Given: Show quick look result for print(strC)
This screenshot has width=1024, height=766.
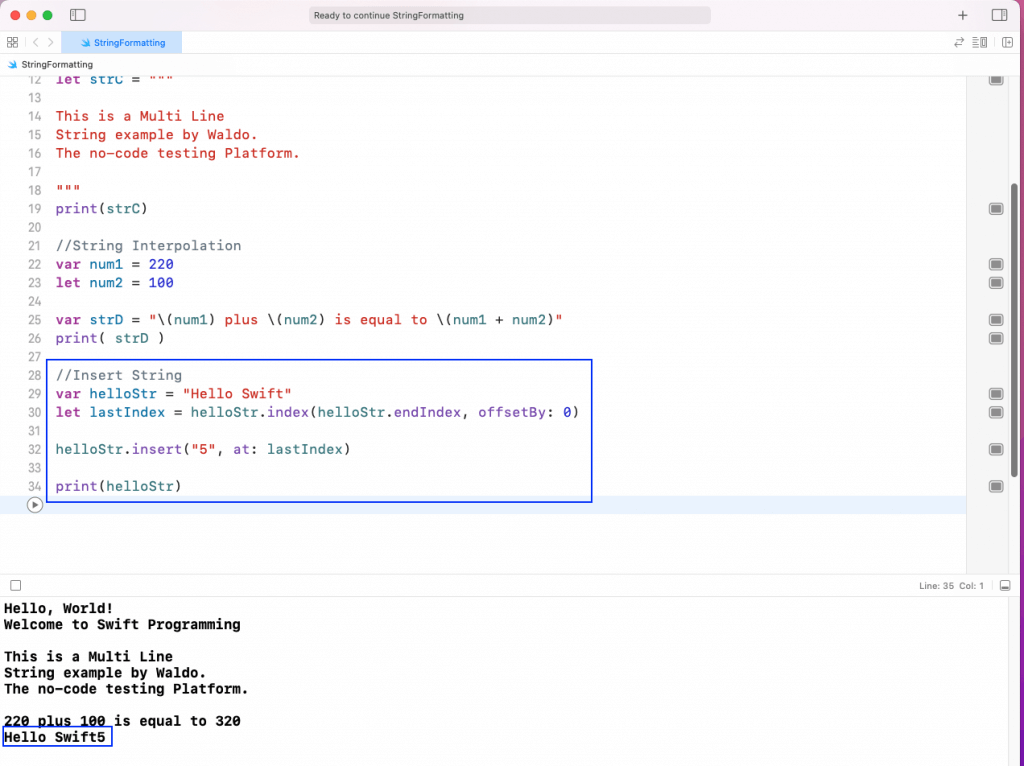Looking at the screenshot, I should coord(996,208).
